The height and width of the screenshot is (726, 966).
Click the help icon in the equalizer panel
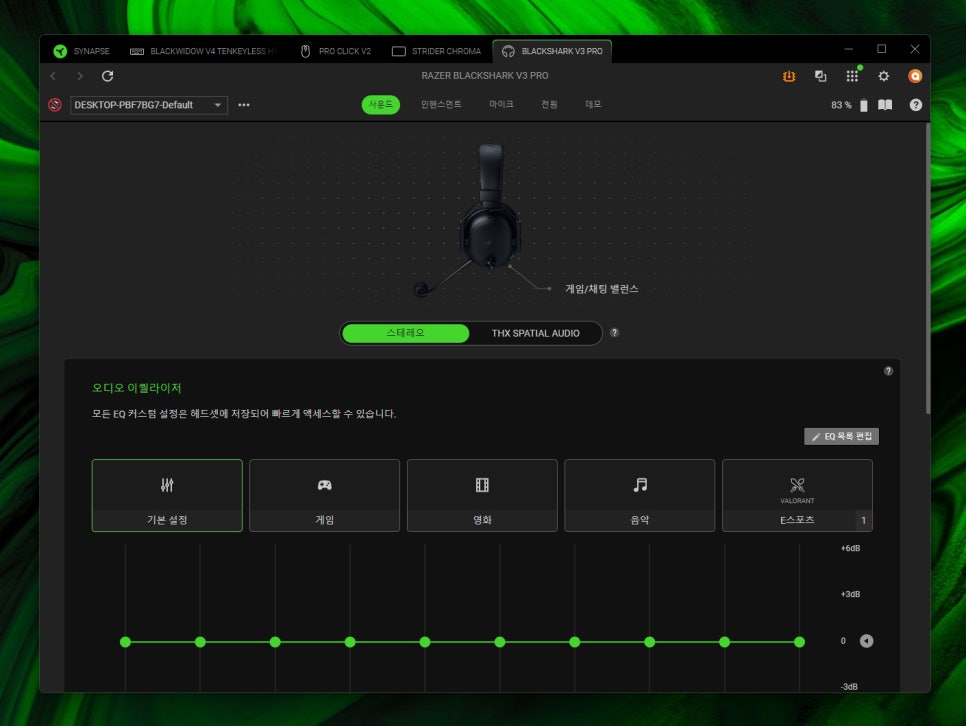[x=888, y=371]
